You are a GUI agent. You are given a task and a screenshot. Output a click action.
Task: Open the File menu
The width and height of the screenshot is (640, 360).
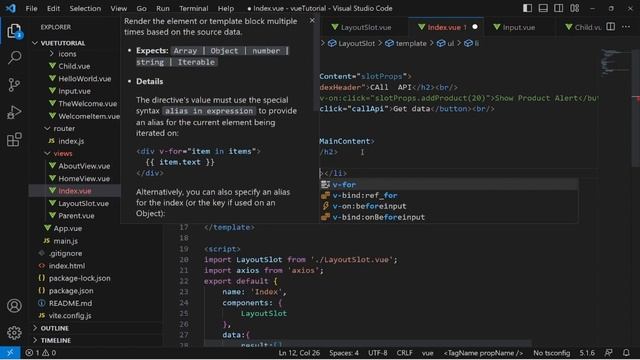click(x=31, y=8)
